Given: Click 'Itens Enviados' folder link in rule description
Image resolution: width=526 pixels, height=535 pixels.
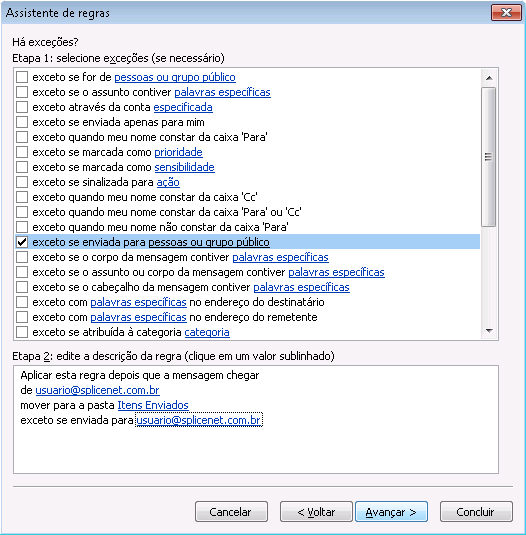Looking at the screenshot, I should click(153, 405).
